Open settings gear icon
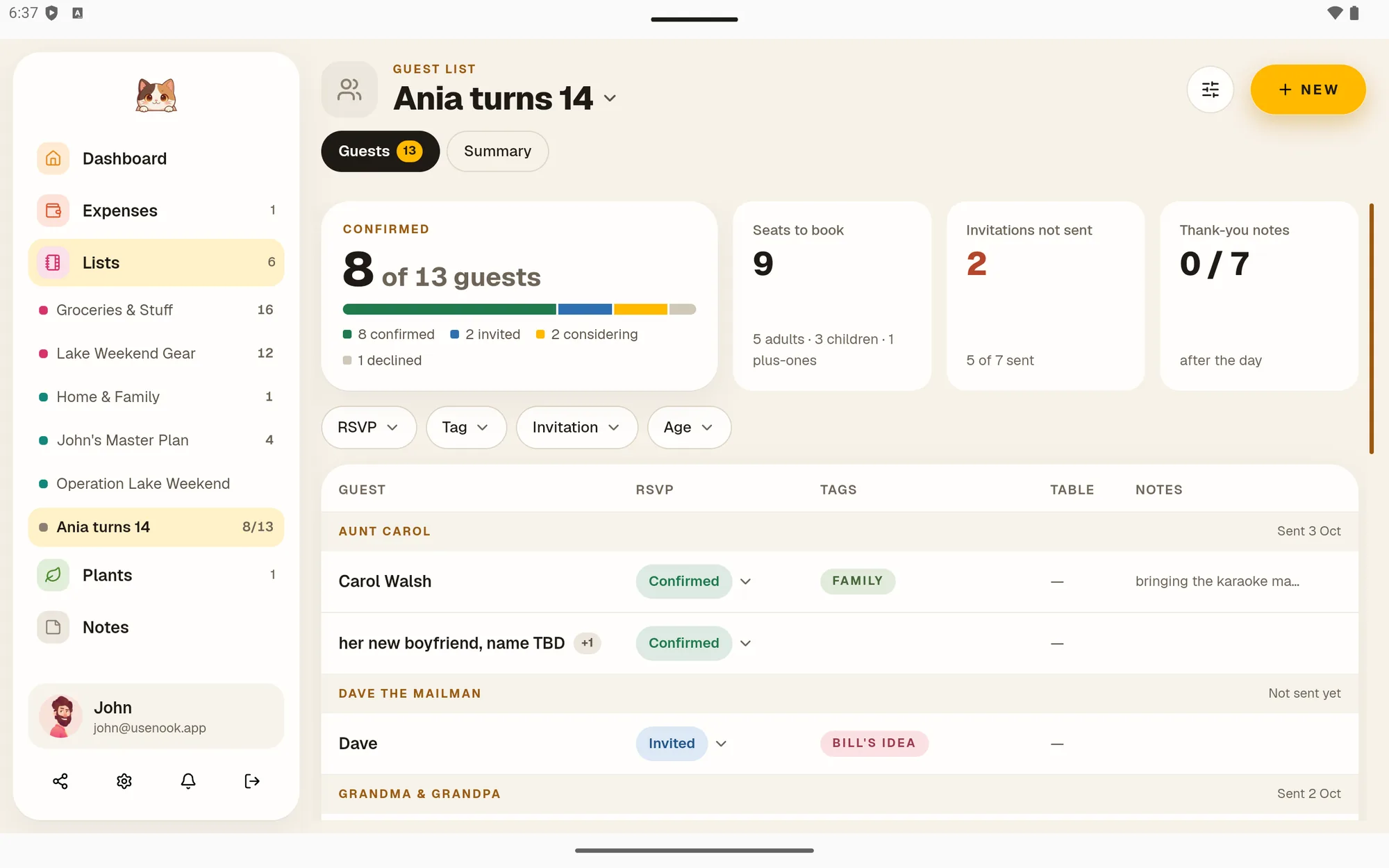The image size is (1389, 868). point(124,781)
